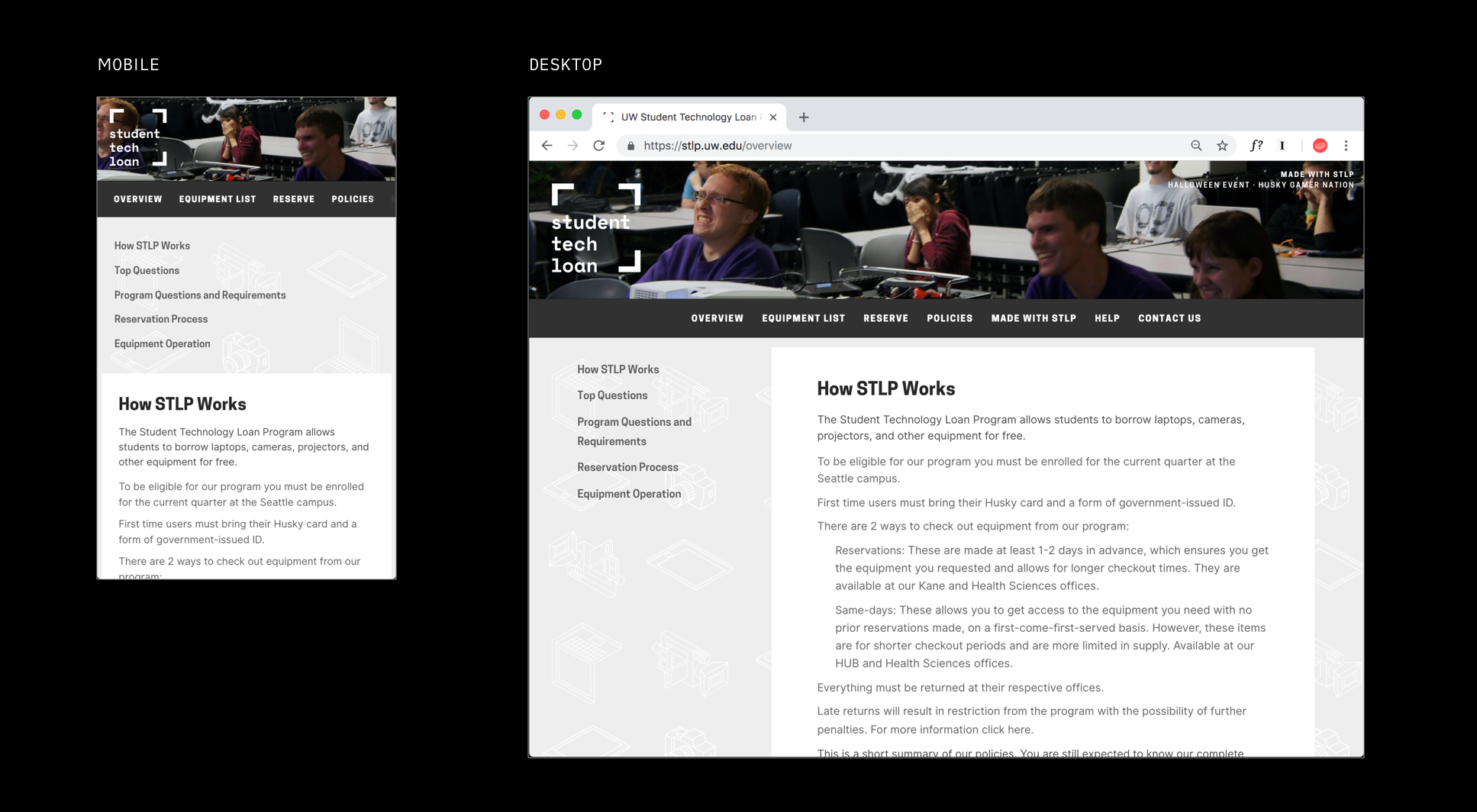This screenshot has height=812, width=1477.
Task: Click the I extension icon in toolbar
Action: click(x=1282, y=146)
